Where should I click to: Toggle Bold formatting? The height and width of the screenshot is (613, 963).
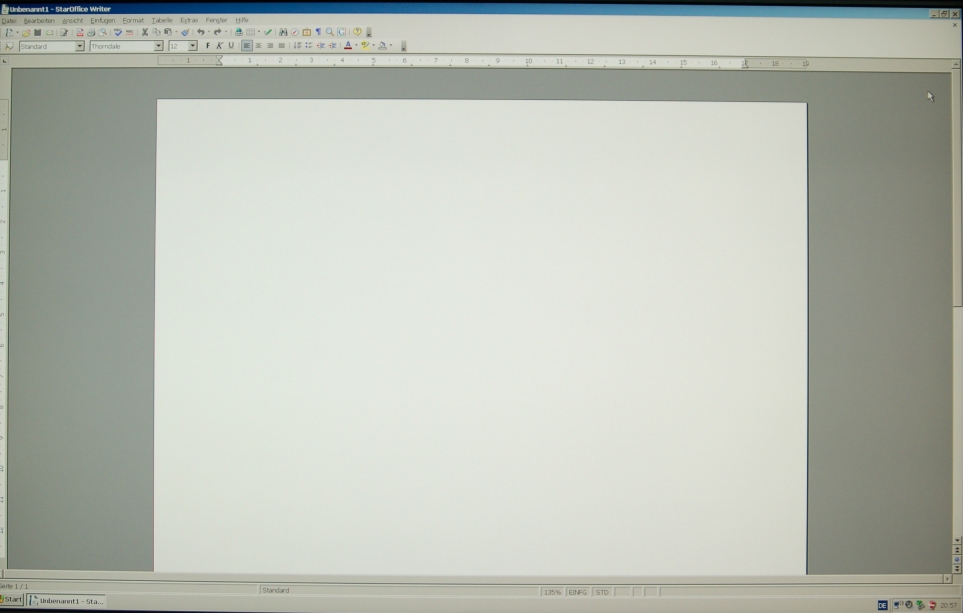tap(208, 46)
